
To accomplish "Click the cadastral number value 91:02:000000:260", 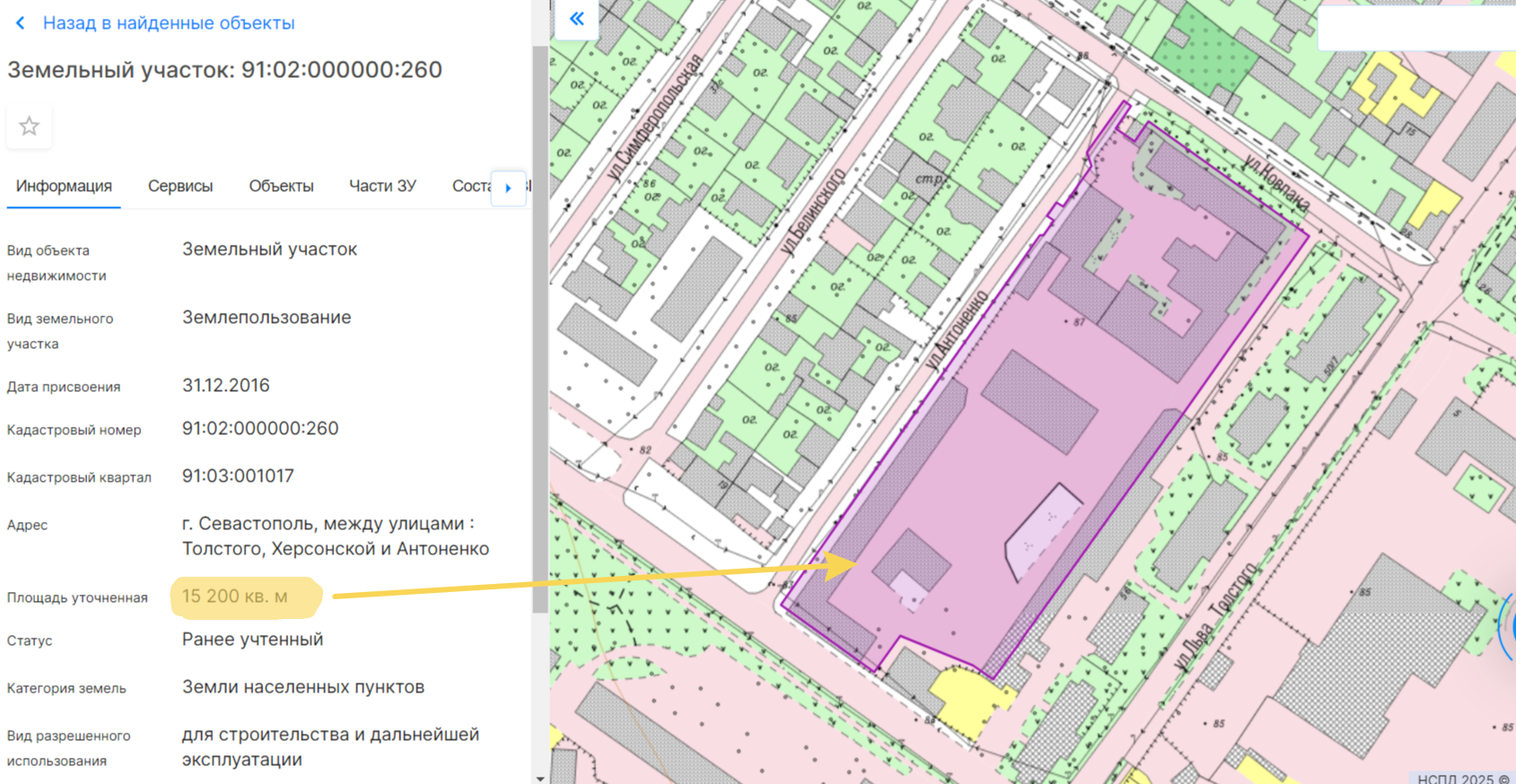I will coord(260,429).
